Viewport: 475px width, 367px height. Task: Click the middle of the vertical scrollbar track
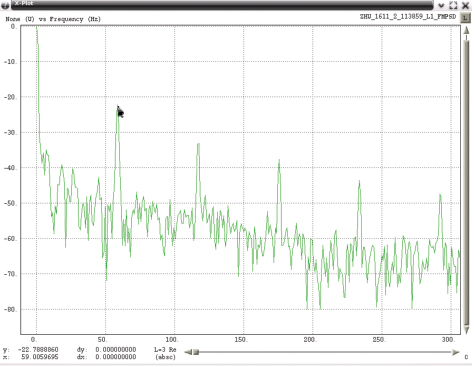click(466, 180)
